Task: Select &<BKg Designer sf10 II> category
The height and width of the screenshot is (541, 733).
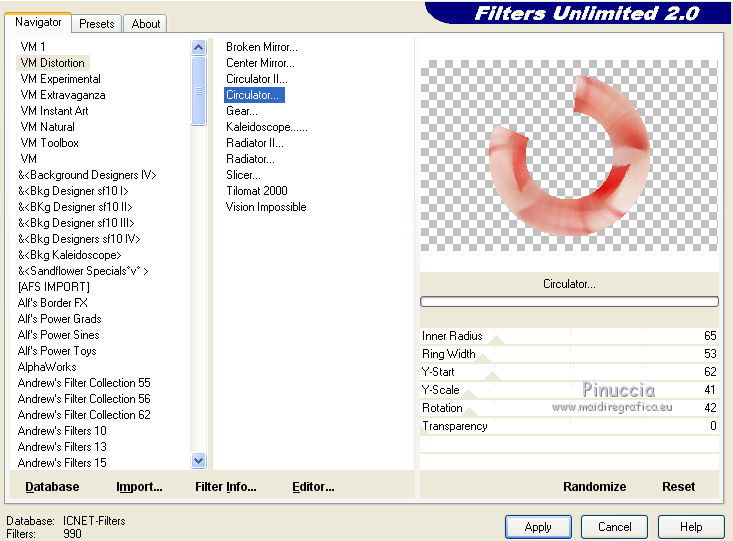Action: 75,207
